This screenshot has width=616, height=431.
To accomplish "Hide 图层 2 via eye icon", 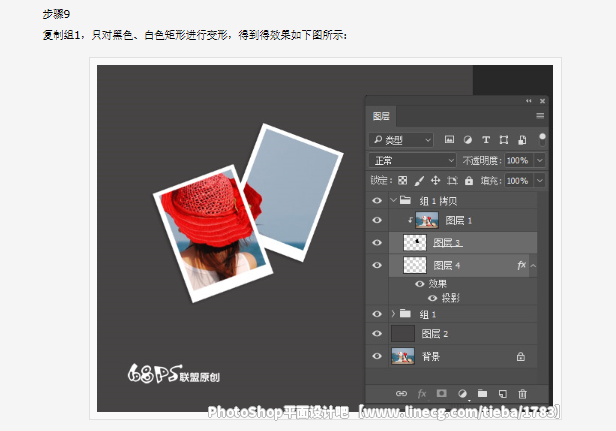I will point(377,334).
